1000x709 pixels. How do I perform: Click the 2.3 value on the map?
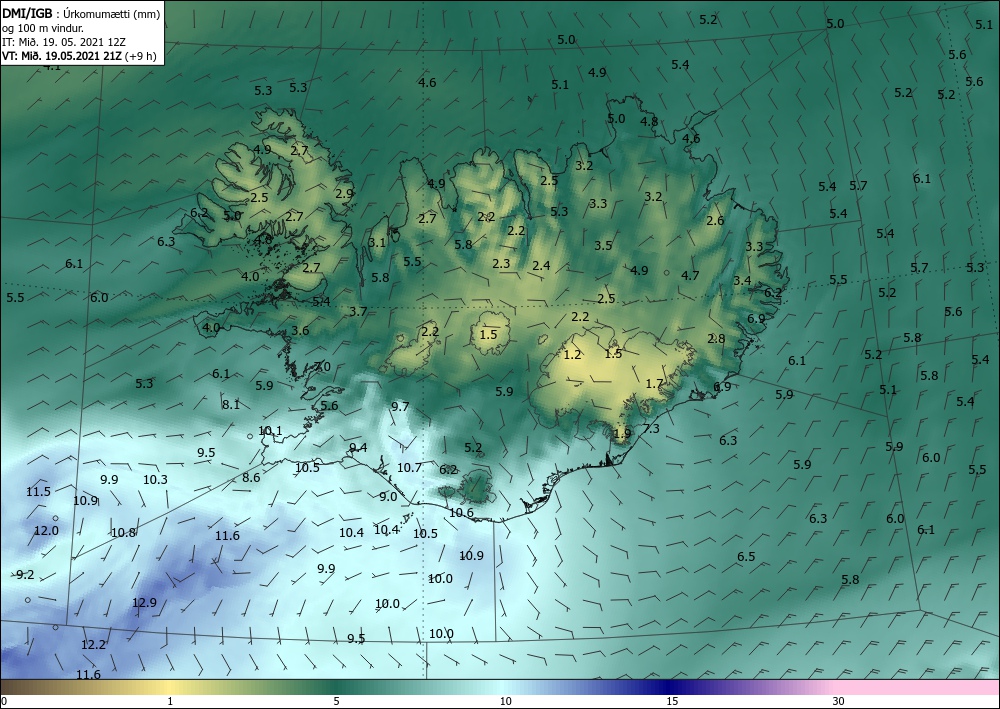pos(501,263)
